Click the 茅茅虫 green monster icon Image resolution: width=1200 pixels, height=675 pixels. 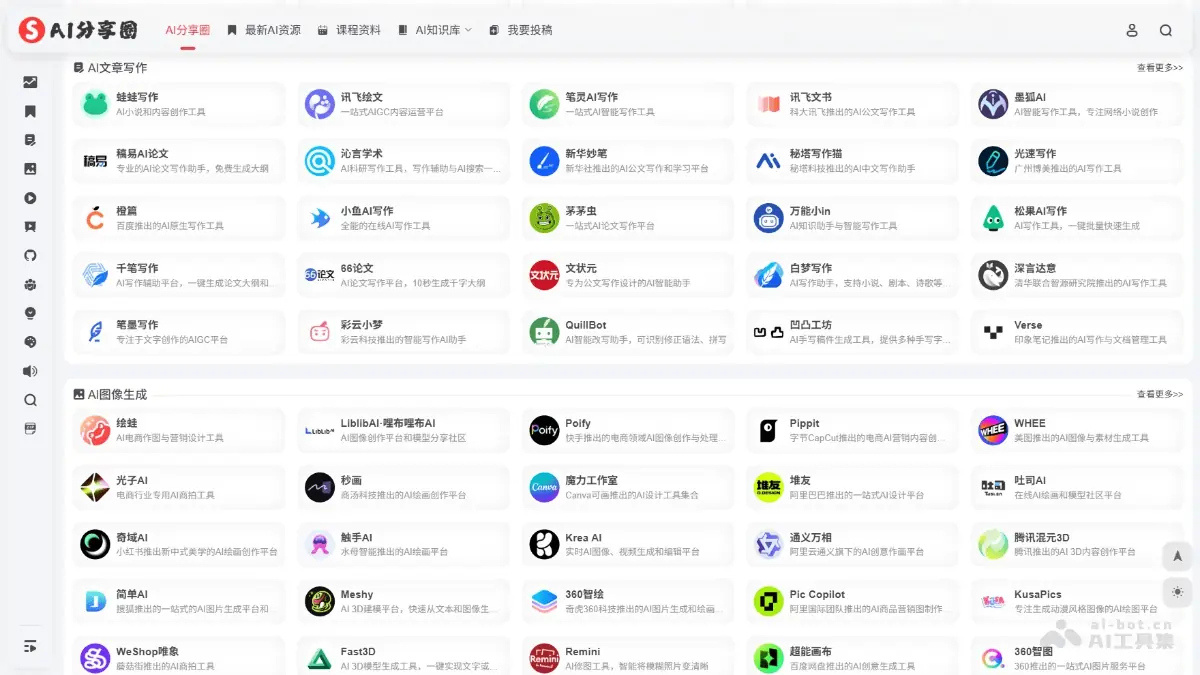tap(544, 218)
